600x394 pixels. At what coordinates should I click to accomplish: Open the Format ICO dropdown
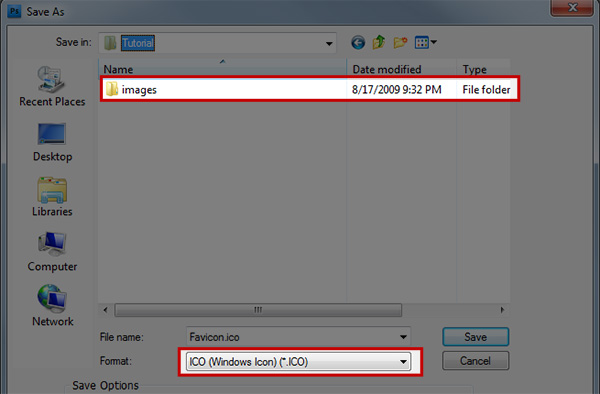(x=298, y=361)
